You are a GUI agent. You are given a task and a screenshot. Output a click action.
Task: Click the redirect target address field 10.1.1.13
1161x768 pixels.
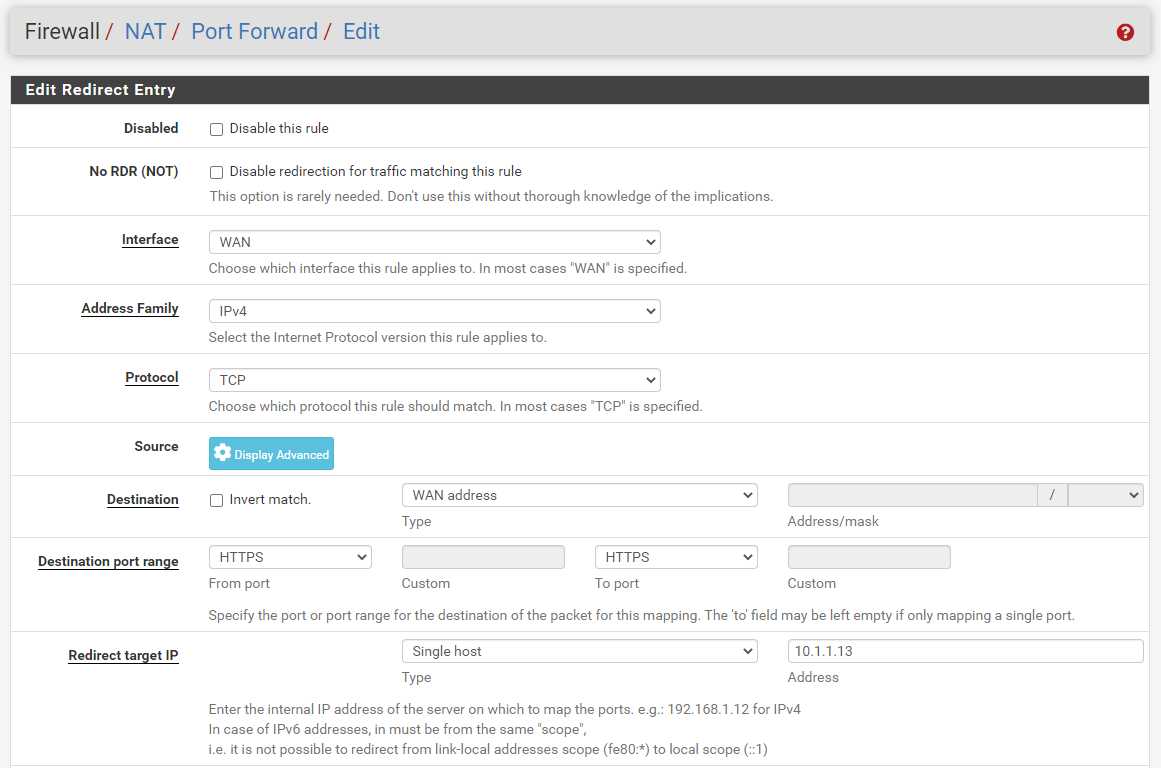pyautogui.click(x=966, y=651)
